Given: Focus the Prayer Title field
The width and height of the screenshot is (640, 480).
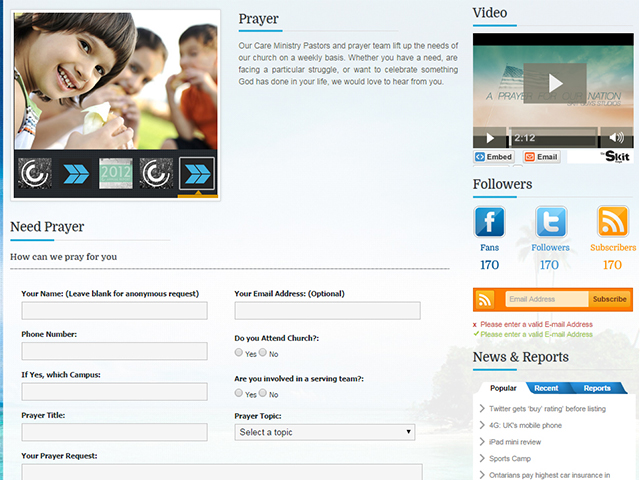Looking at the screenshot, I should click(114, 432).
